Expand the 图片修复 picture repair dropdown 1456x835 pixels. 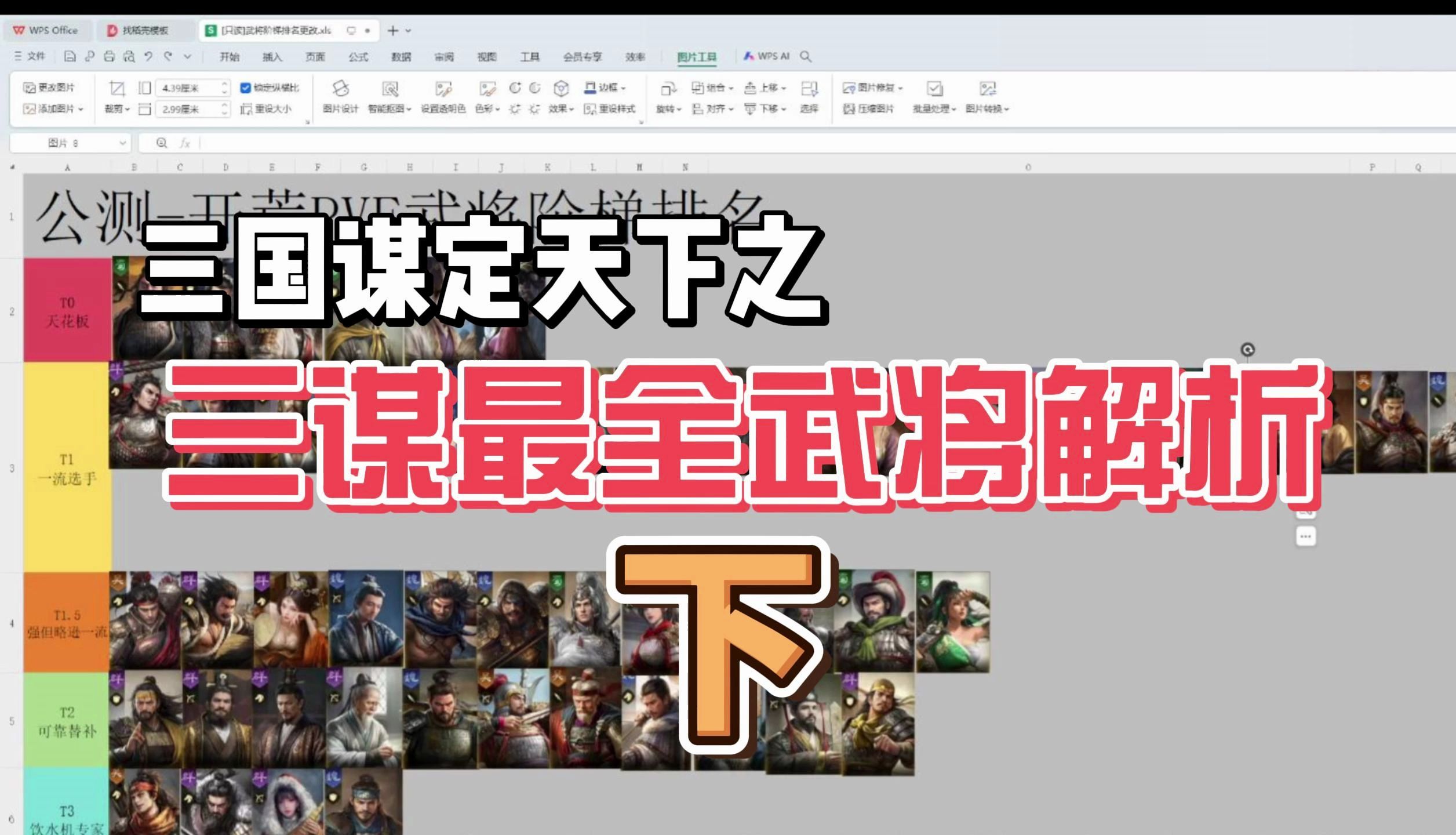point(900,88)
